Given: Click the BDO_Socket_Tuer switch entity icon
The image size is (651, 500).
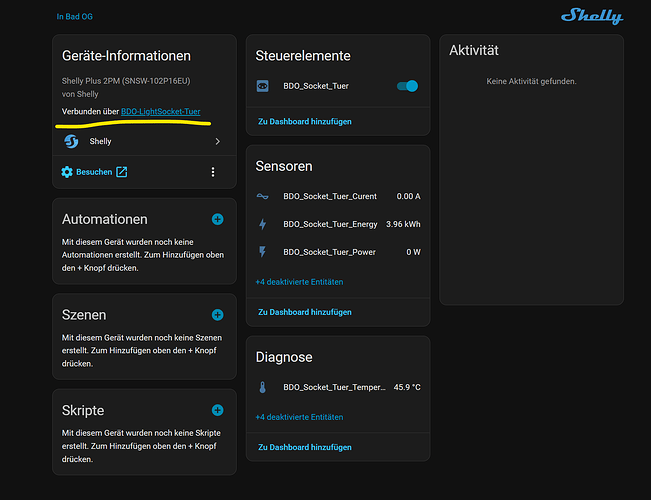Looking at the screenshot, I should tap(263, 86).
